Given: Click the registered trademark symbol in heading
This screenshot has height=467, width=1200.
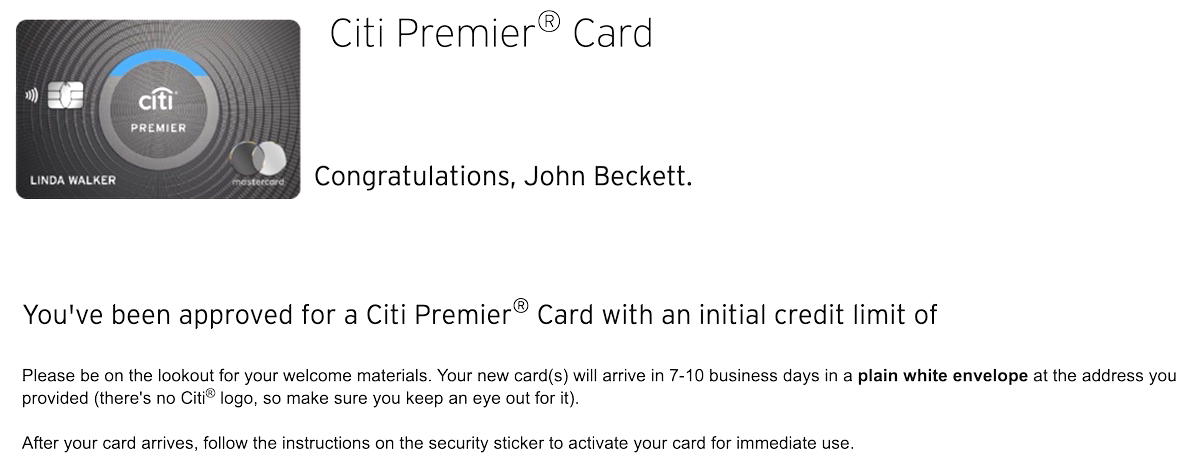Looking at the screenshot, I should pyautogui.click(x=549, y=21).
